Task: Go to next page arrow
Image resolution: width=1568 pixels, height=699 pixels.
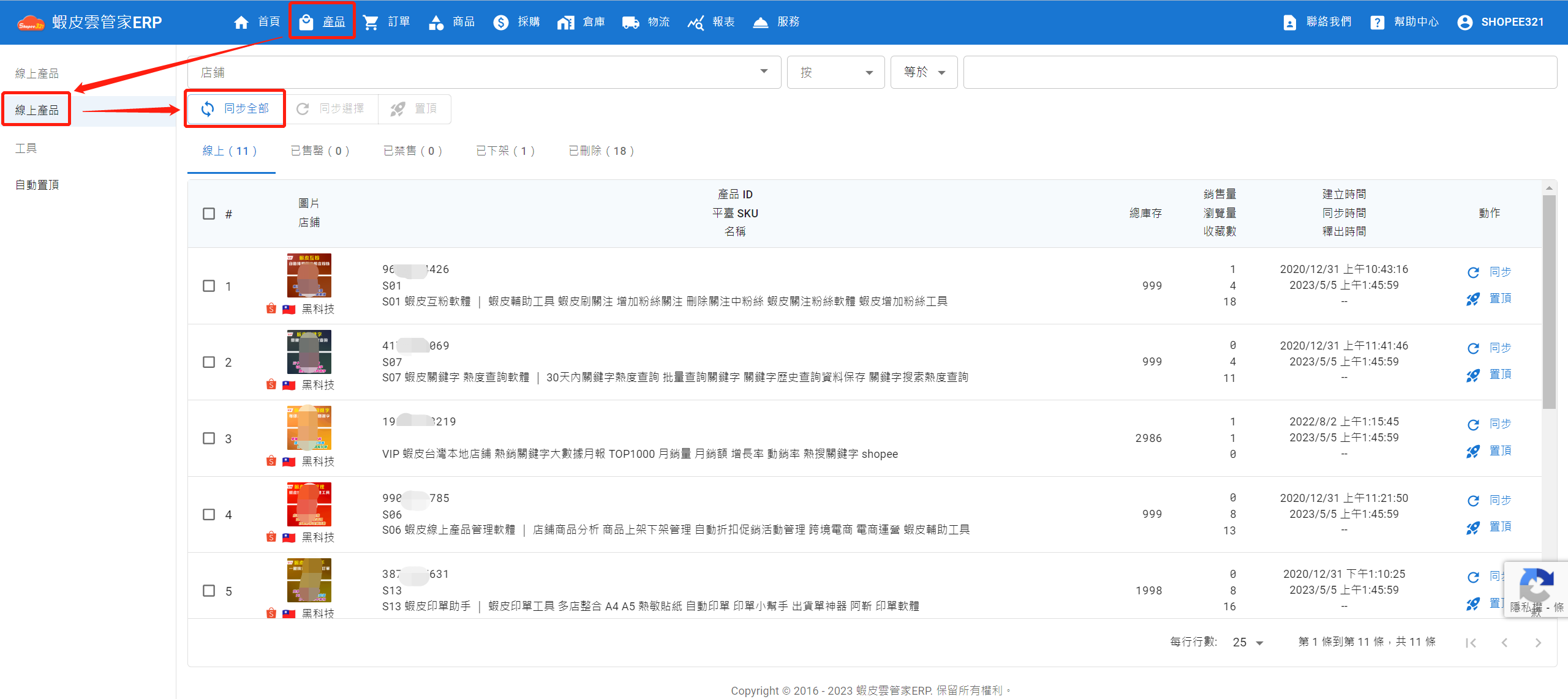Action: pyautogui.click(x=1538, y=643)
